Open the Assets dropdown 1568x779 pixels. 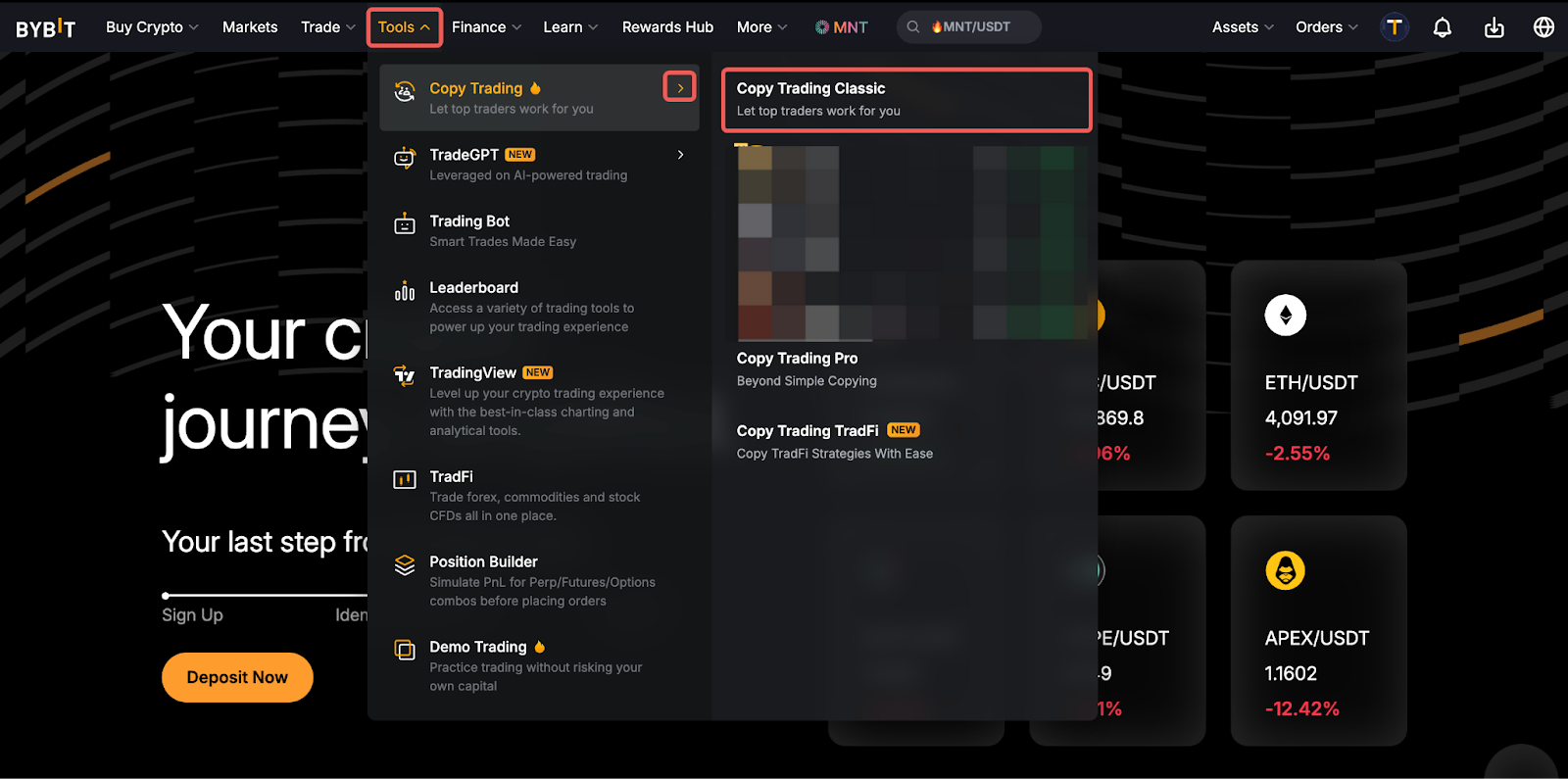tap(1242, 27)
